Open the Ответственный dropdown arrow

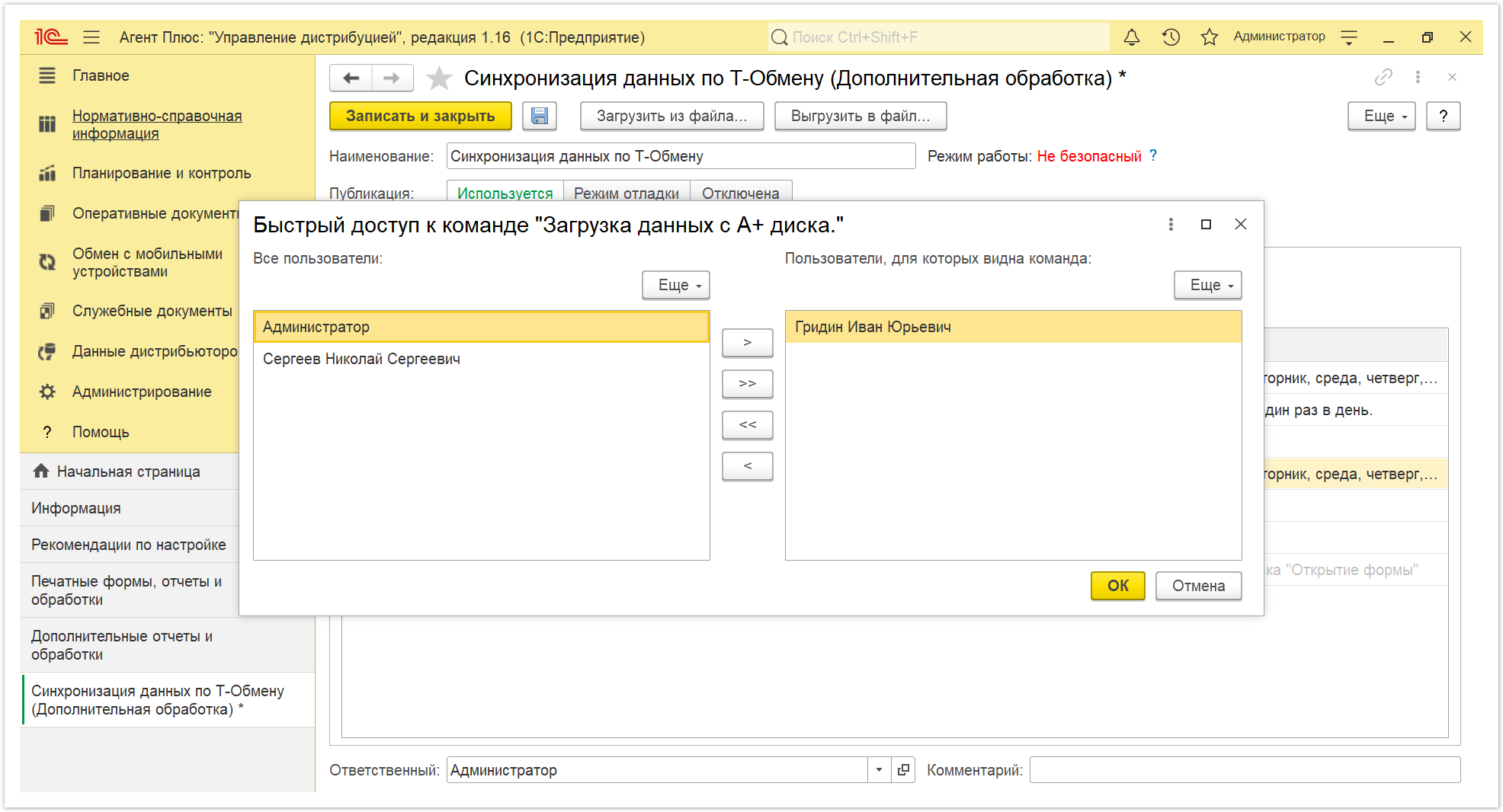(x=879, y=769)
